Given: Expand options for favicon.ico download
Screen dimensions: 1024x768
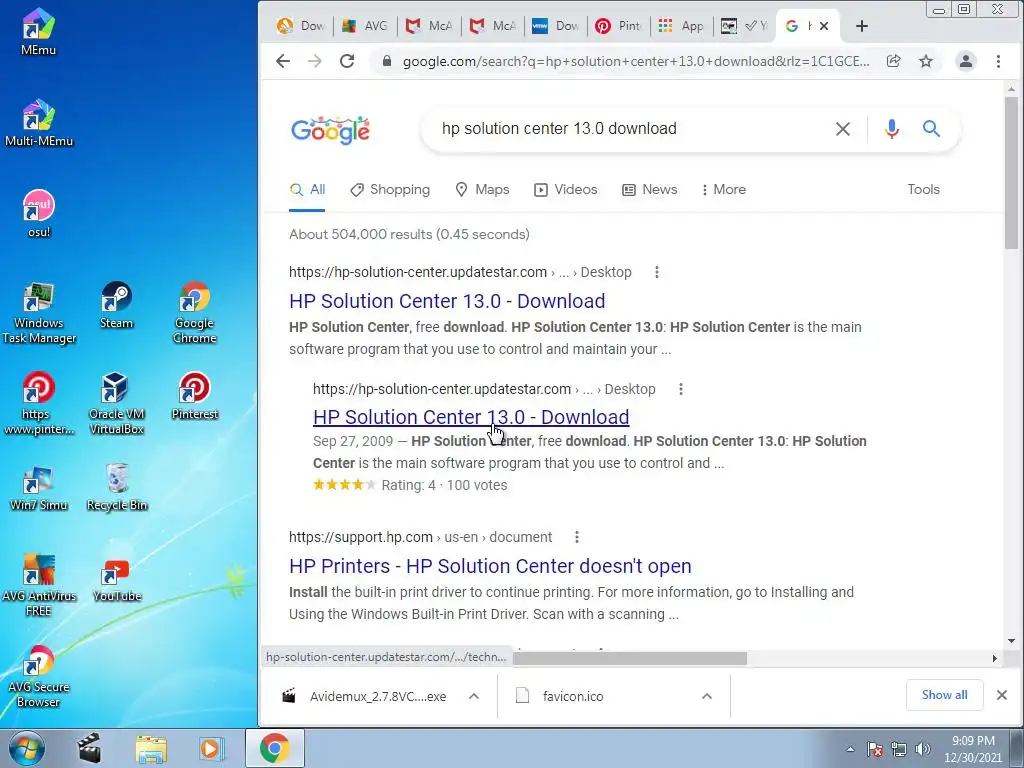Looking at the screenshot, I should pos(707,696).
